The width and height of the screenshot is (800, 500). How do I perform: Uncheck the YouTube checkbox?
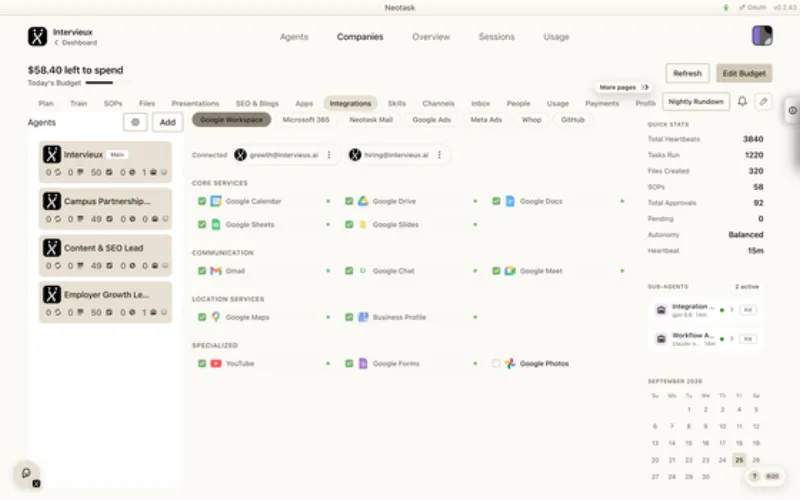click(202, 364)
